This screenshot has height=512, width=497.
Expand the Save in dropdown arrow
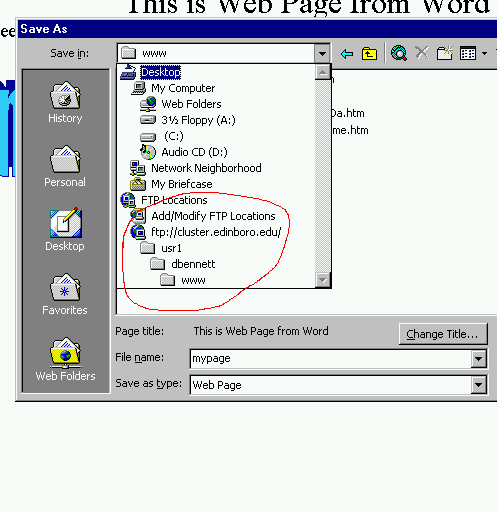(322, 53)
